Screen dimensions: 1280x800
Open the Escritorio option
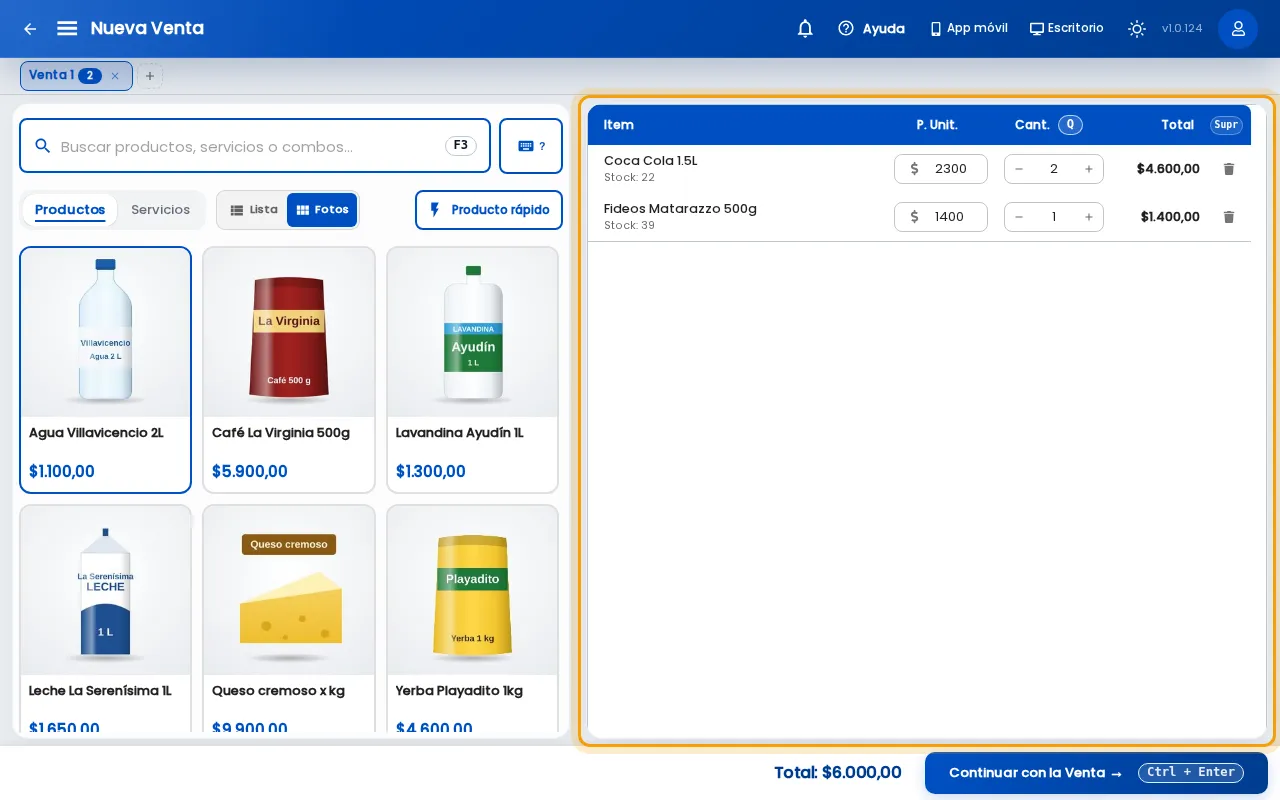pos(1067,28)
